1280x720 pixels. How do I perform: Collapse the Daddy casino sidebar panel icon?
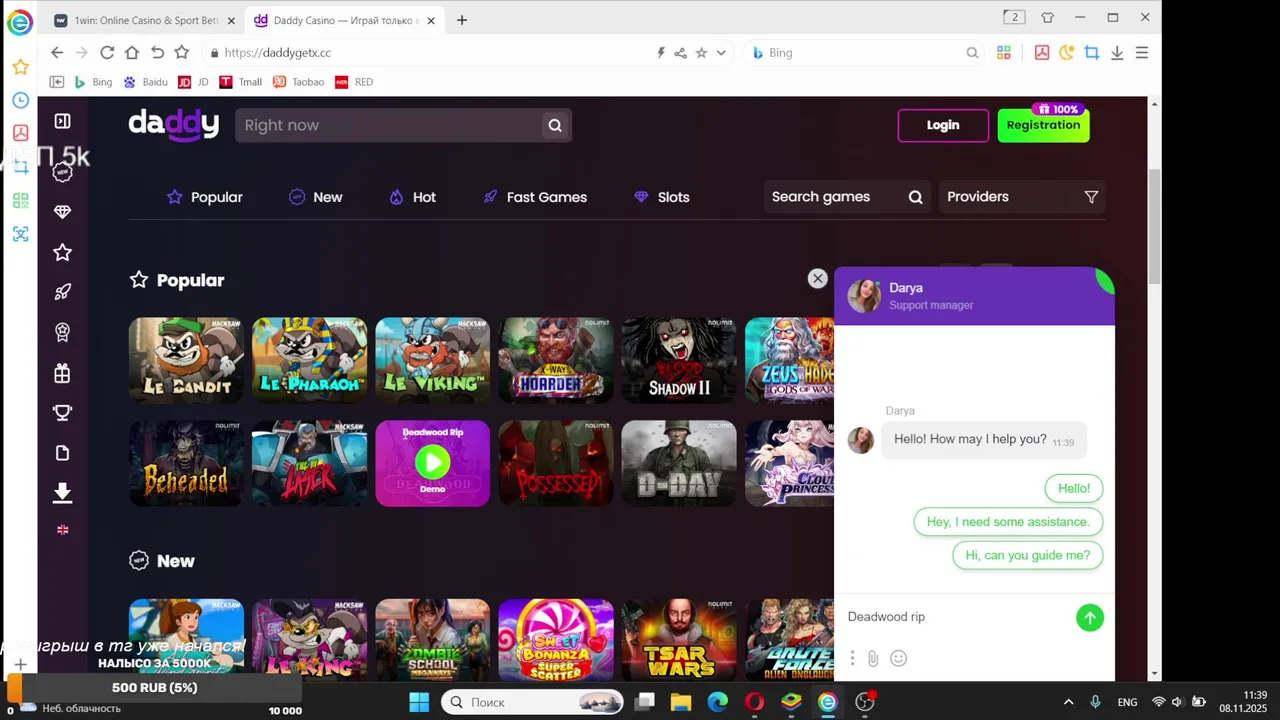(62, 121)
